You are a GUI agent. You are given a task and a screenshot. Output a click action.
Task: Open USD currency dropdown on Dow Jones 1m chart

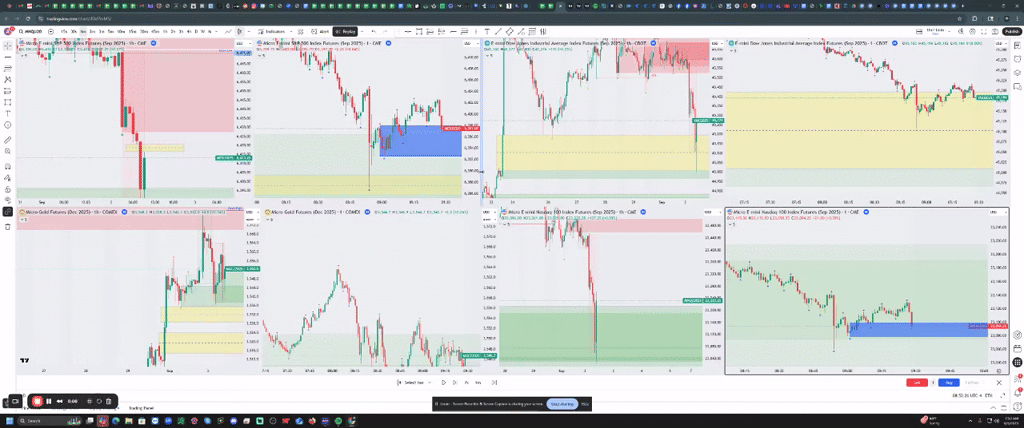[x=999, y=42]
